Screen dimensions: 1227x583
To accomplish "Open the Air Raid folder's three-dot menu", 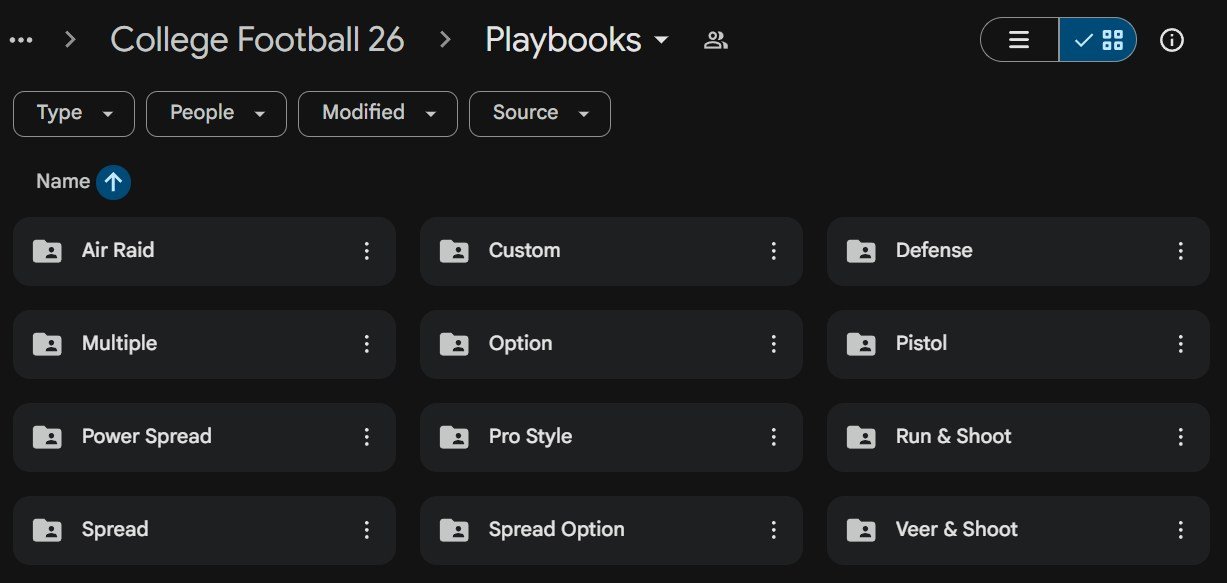I will (x=367, y=251).
